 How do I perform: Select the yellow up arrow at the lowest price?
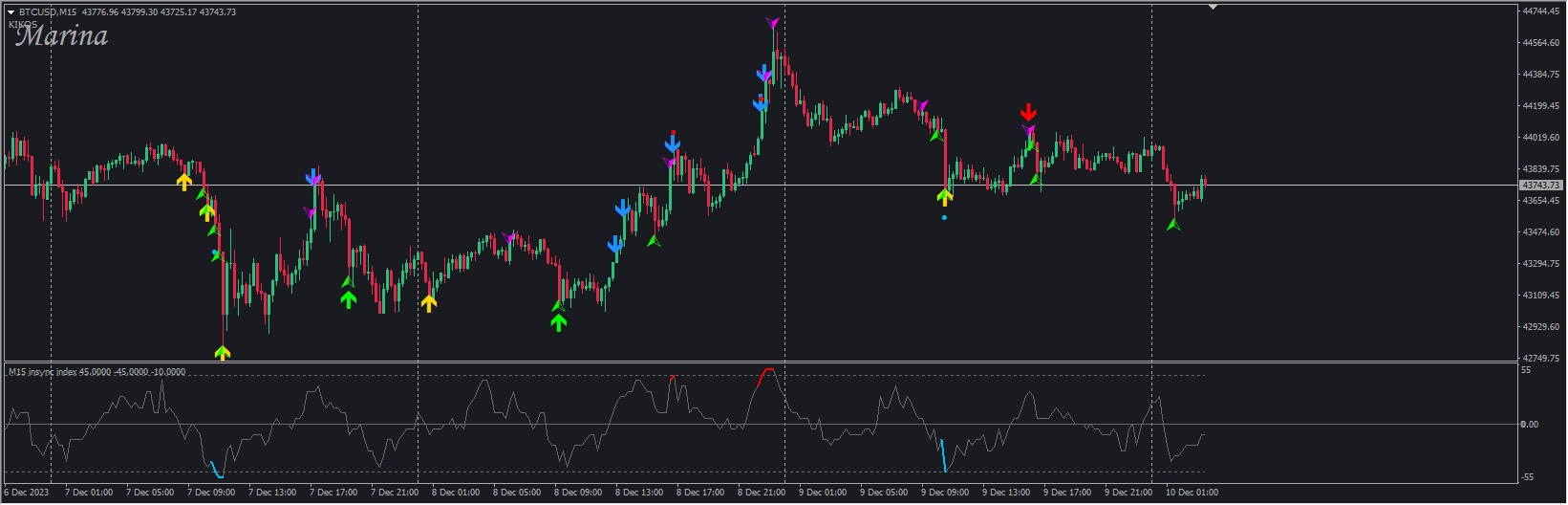point(223,353)
